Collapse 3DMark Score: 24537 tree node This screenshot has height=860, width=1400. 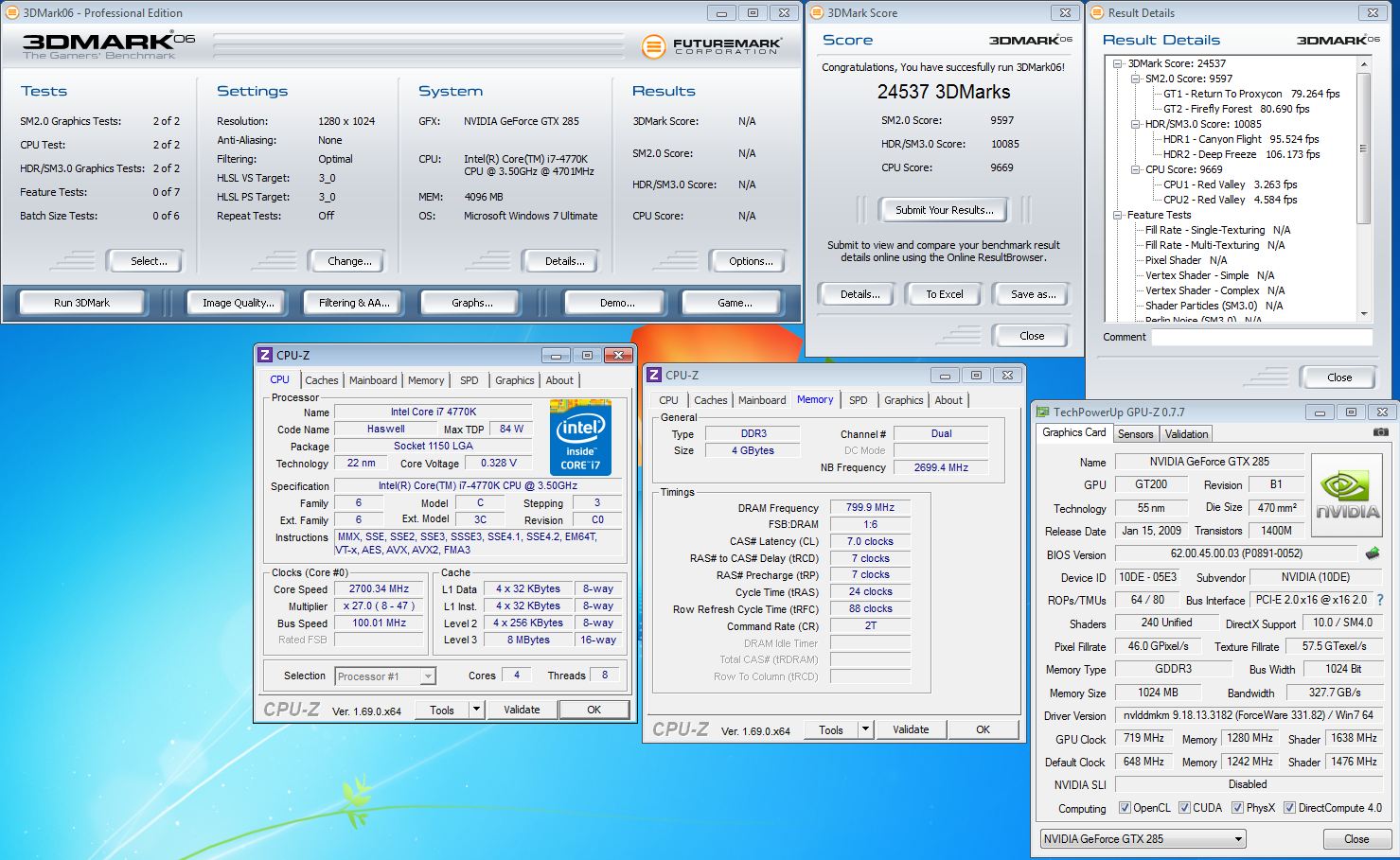[1119, 63]
